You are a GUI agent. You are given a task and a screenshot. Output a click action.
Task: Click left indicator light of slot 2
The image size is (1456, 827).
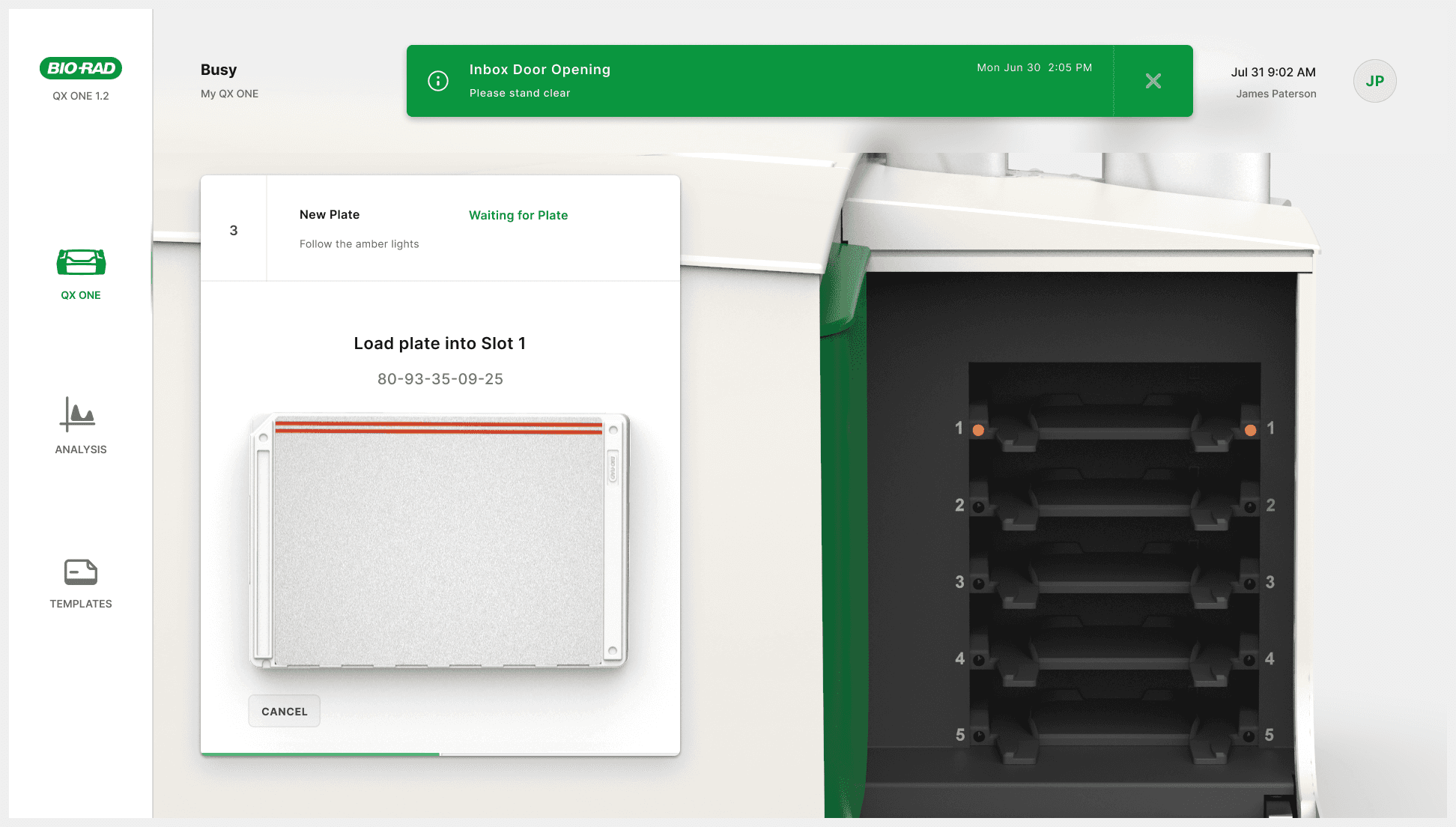(x=978, y=507)
